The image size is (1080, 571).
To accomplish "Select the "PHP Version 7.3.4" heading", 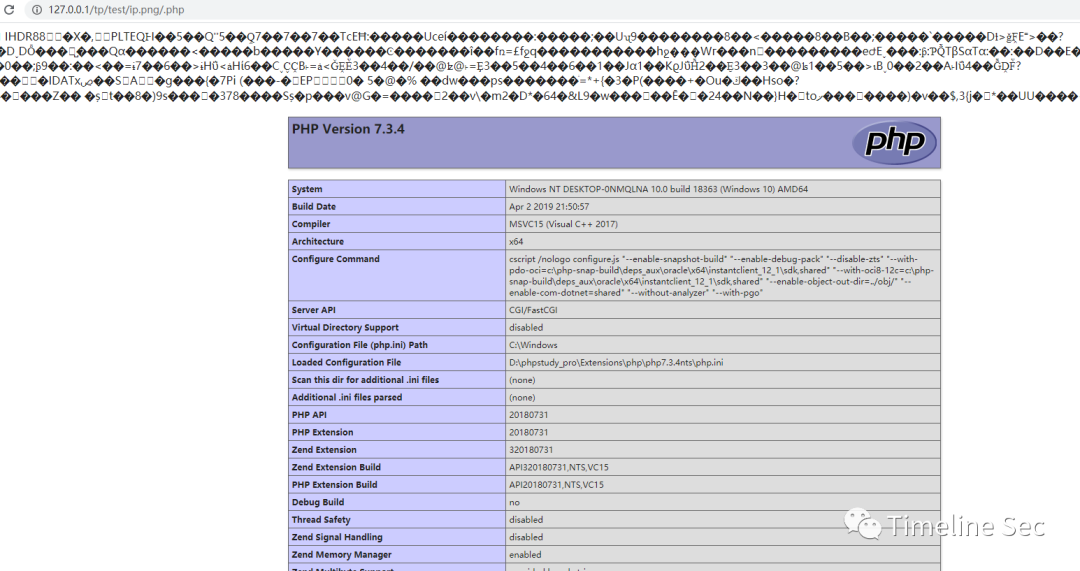I will [348, 129].
